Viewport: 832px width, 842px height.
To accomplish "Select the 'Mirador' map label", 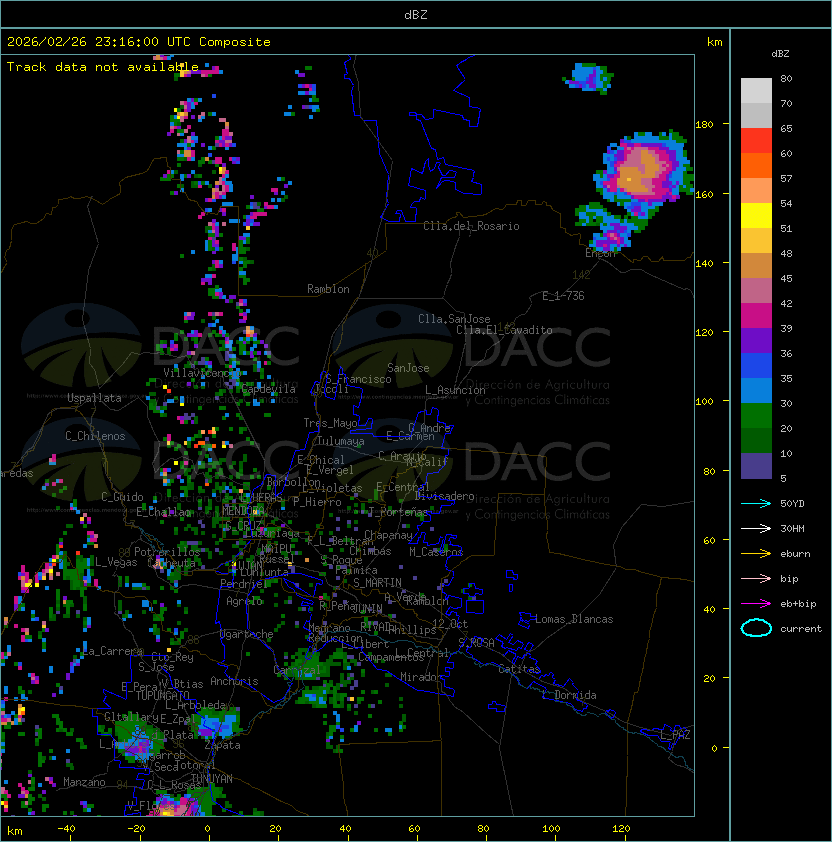I will 421,677.
